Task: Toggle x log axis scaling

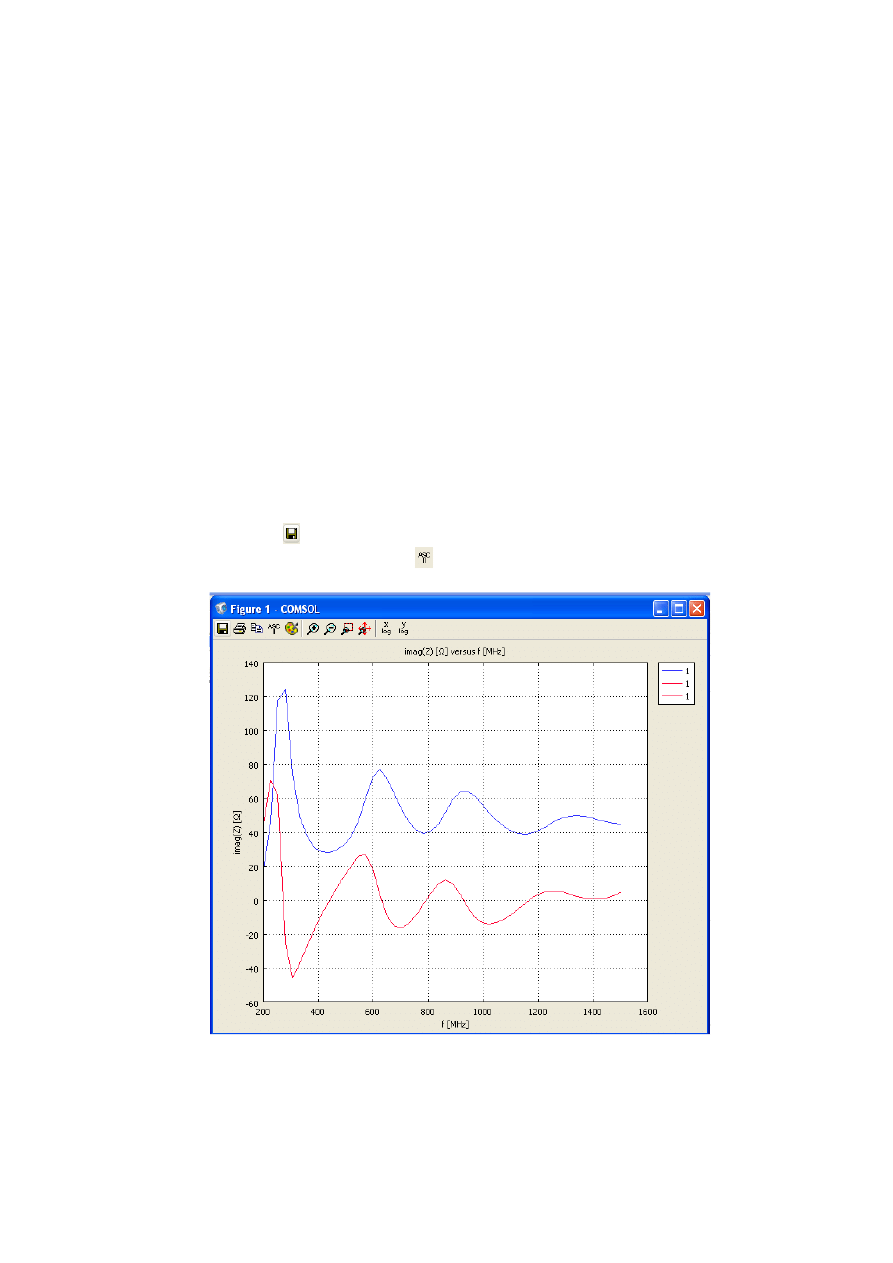Action: tap(387, 629)
